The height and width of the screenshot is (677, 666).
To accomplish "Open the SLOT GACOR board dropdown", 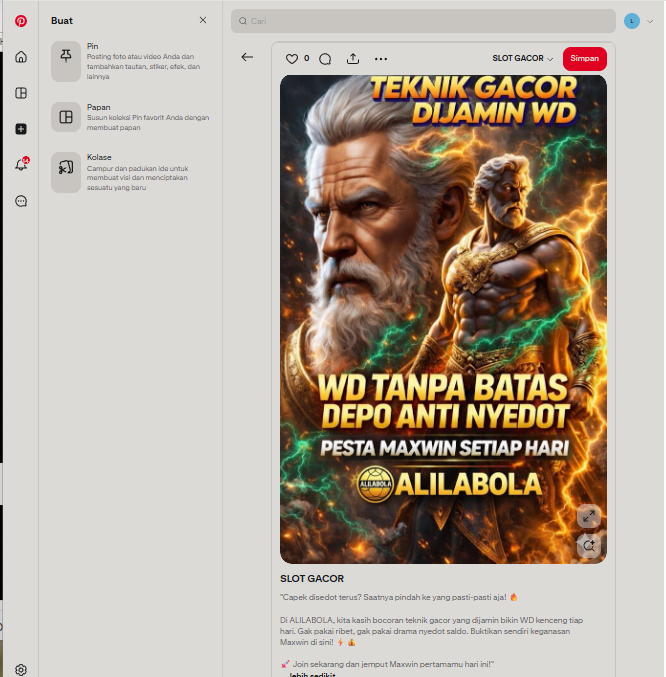I will pyautogui.click(x=523, y=58).
